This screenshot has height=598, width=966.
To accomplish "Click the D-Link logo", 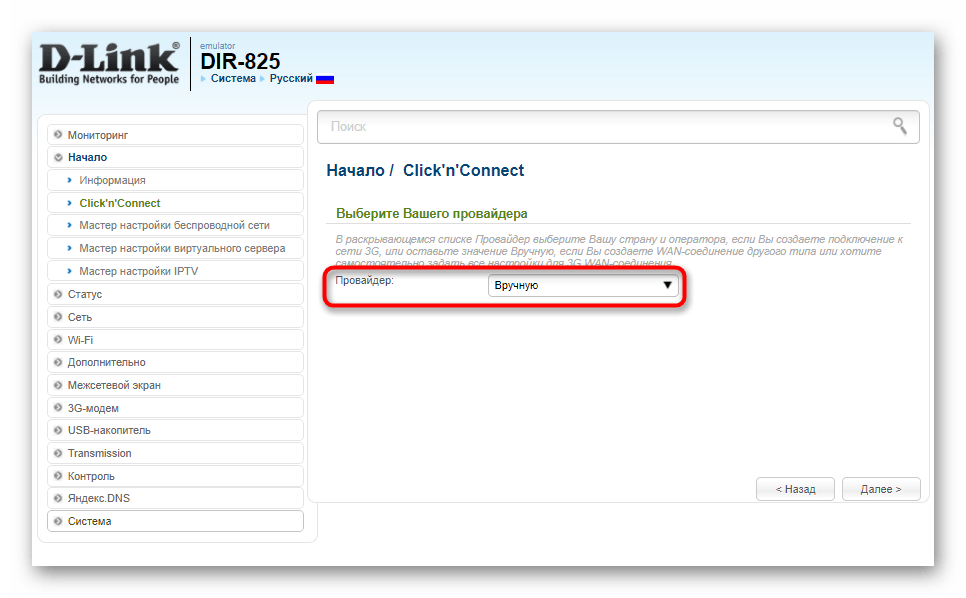I will pos(108,64).
